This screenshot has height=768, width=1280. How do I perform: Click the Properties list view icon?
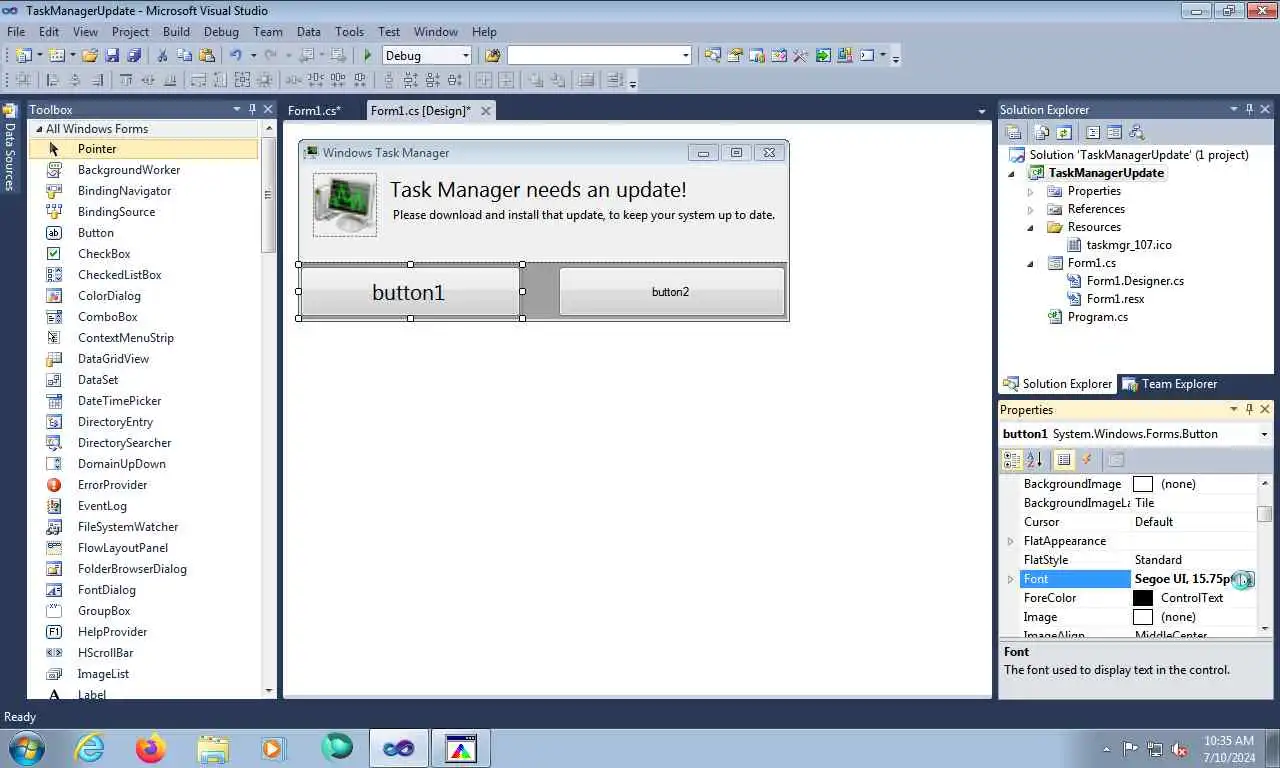pyautogui.click(x=1064, y=460)
